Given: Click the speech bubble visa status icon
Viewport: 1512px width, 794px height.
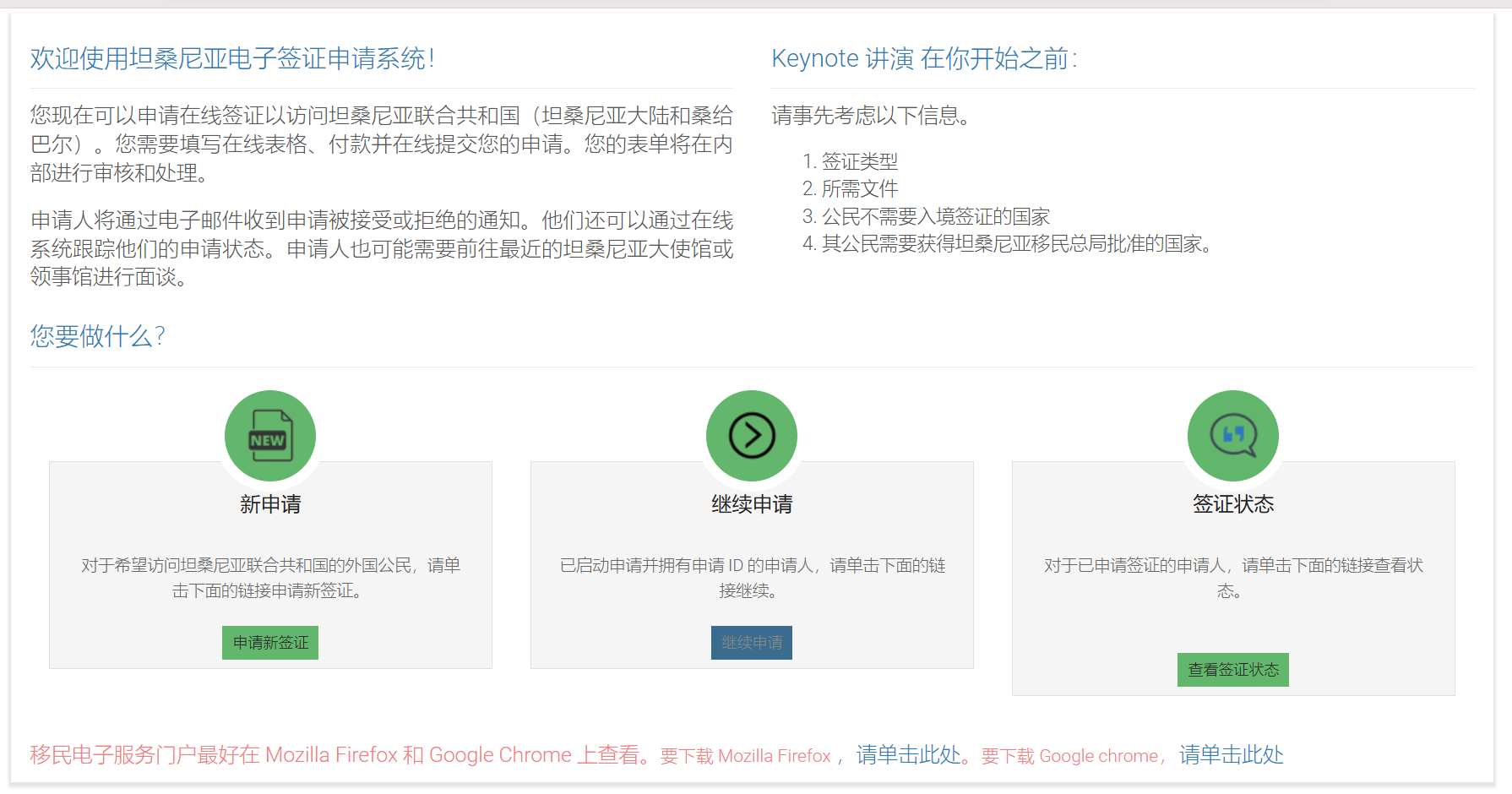Looking at the screenshot, I should pos(1233,436).
